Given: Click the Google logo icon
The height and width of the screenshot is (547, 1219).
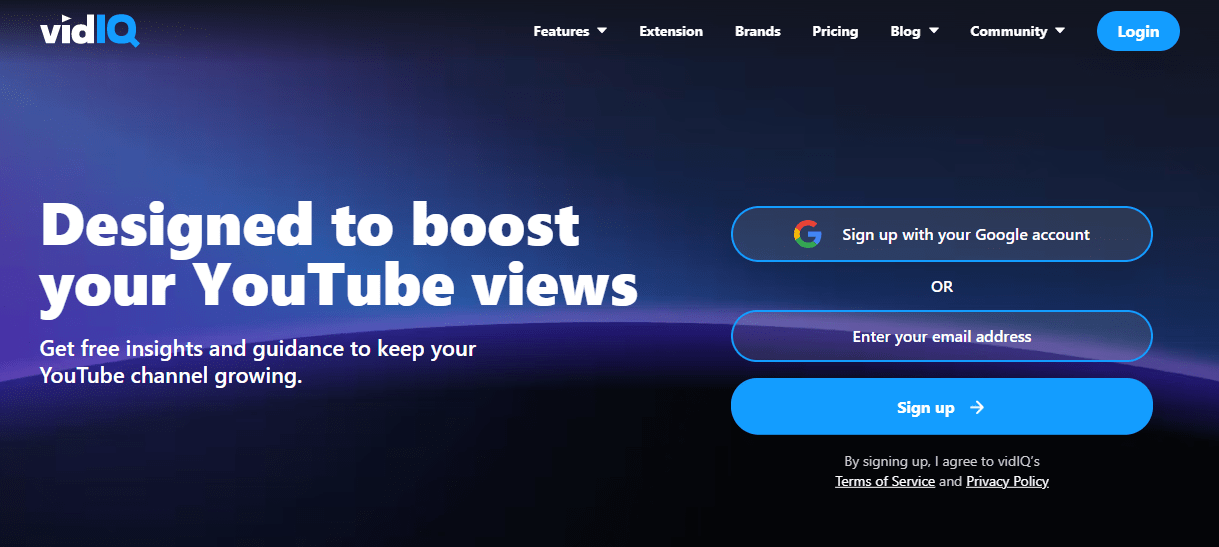Looking at the screenshot, I should [807, 235].
